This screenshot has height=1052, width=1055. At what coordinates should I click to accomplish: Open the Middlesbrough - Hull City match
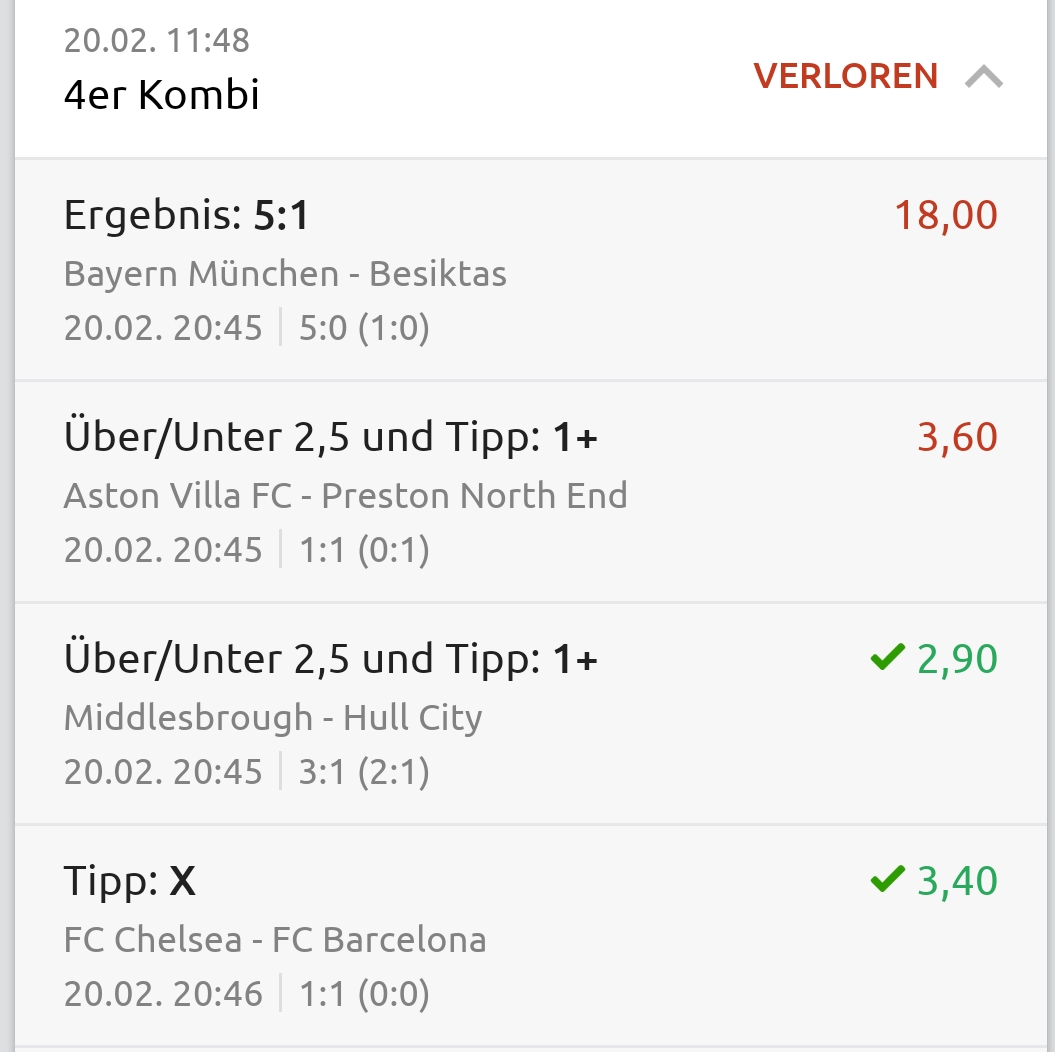pyautogui.click(x=273, y=717)
